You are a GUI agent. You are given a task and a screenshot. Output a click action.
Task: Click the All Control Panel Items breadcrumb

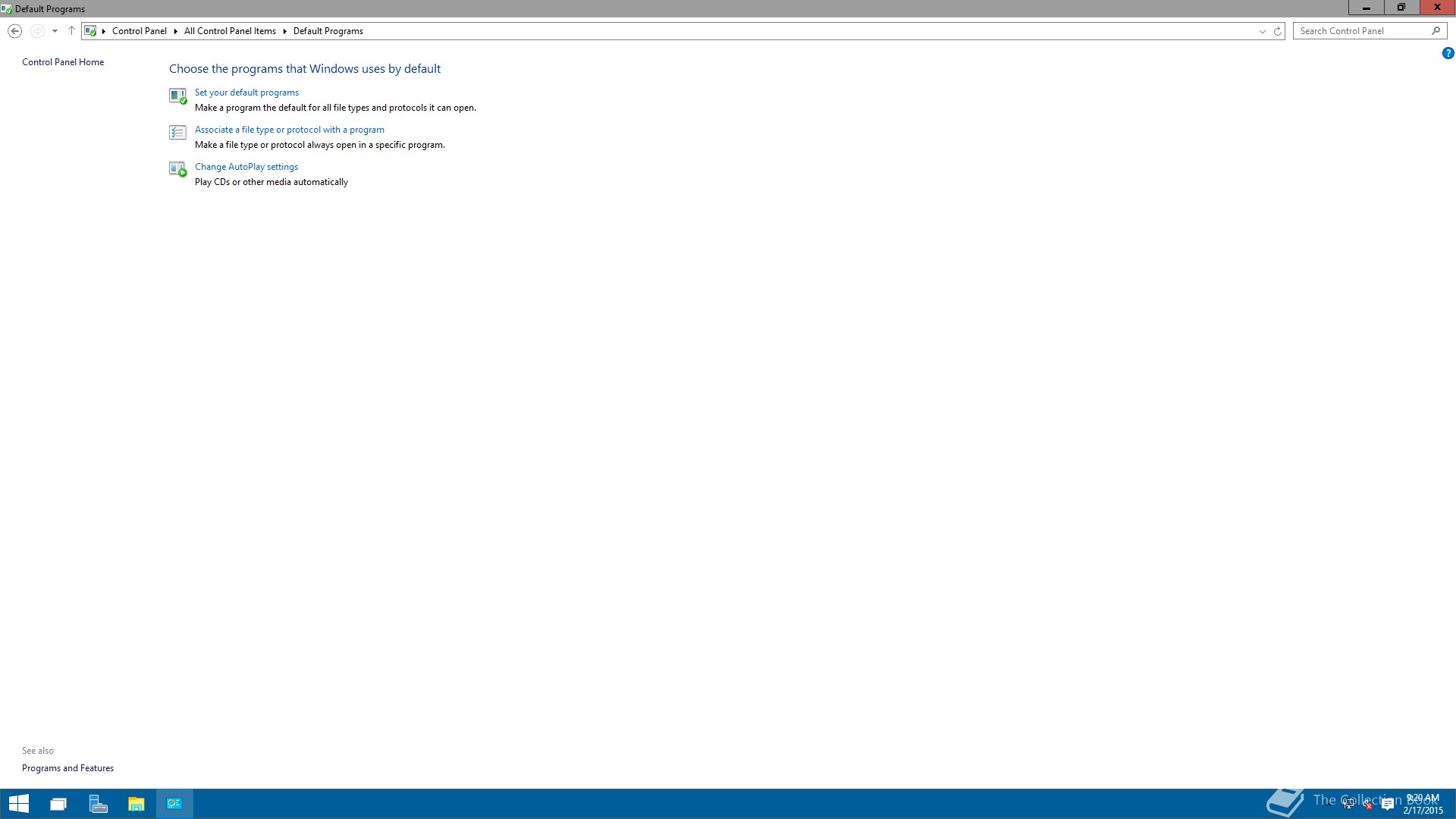coord(230,31)
